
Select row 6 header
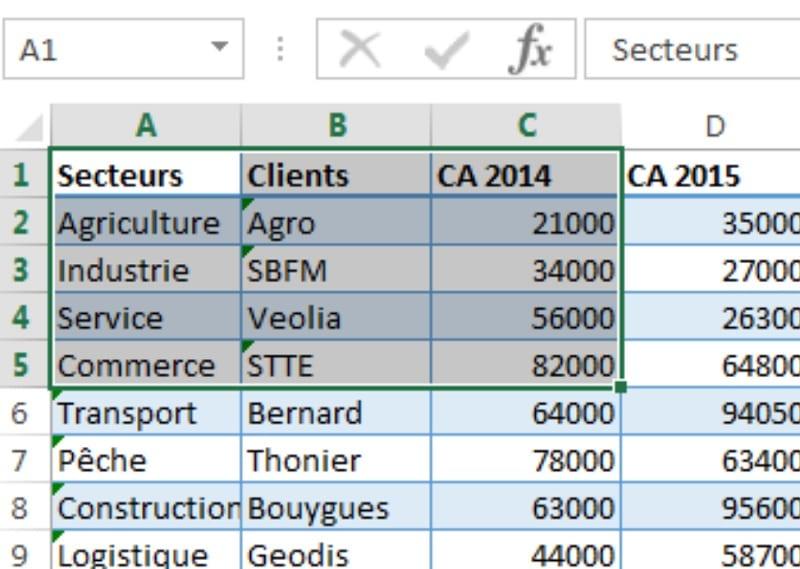[21, 412]
